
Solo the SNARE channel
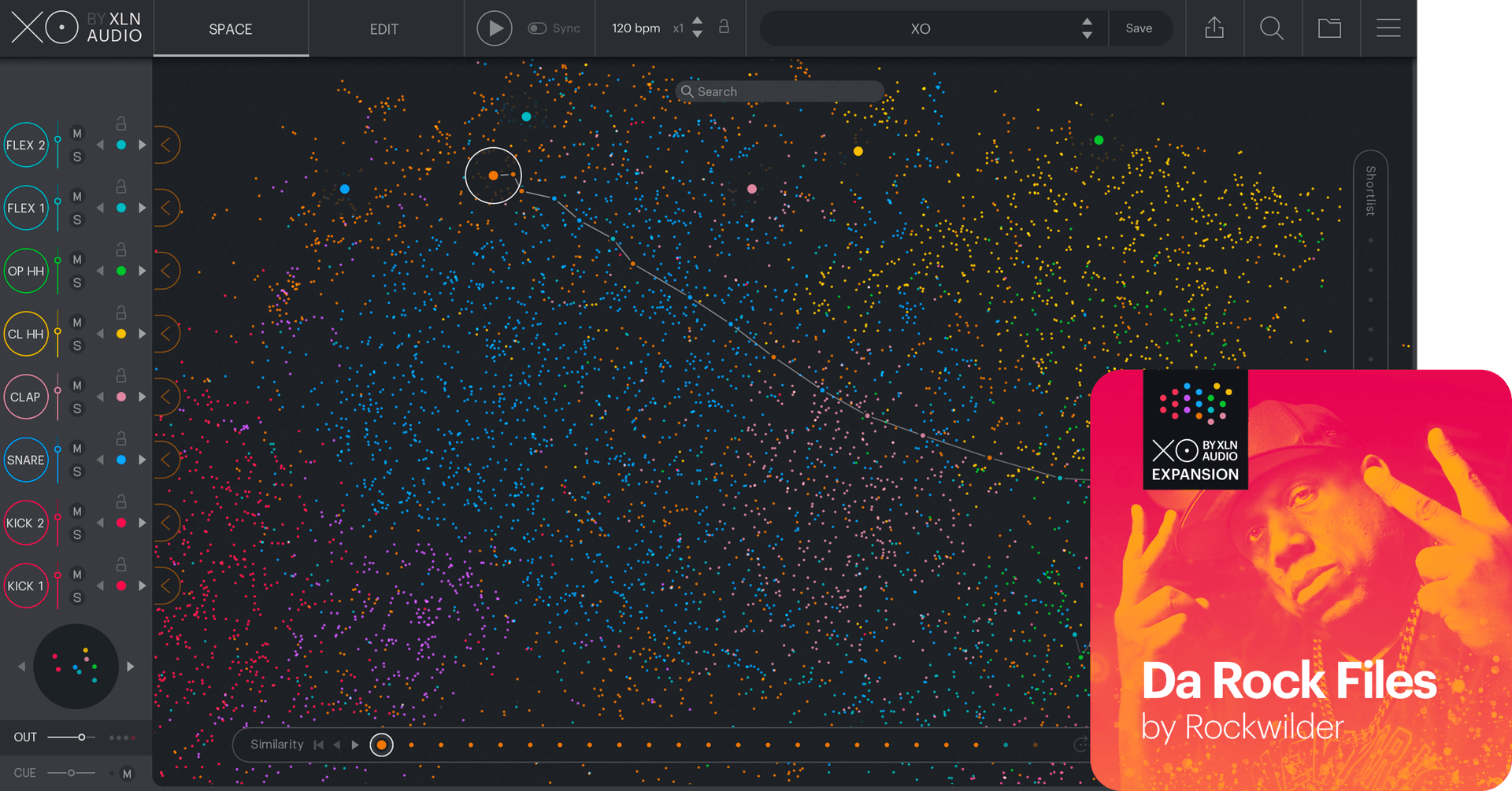click(x=77, y=471)
